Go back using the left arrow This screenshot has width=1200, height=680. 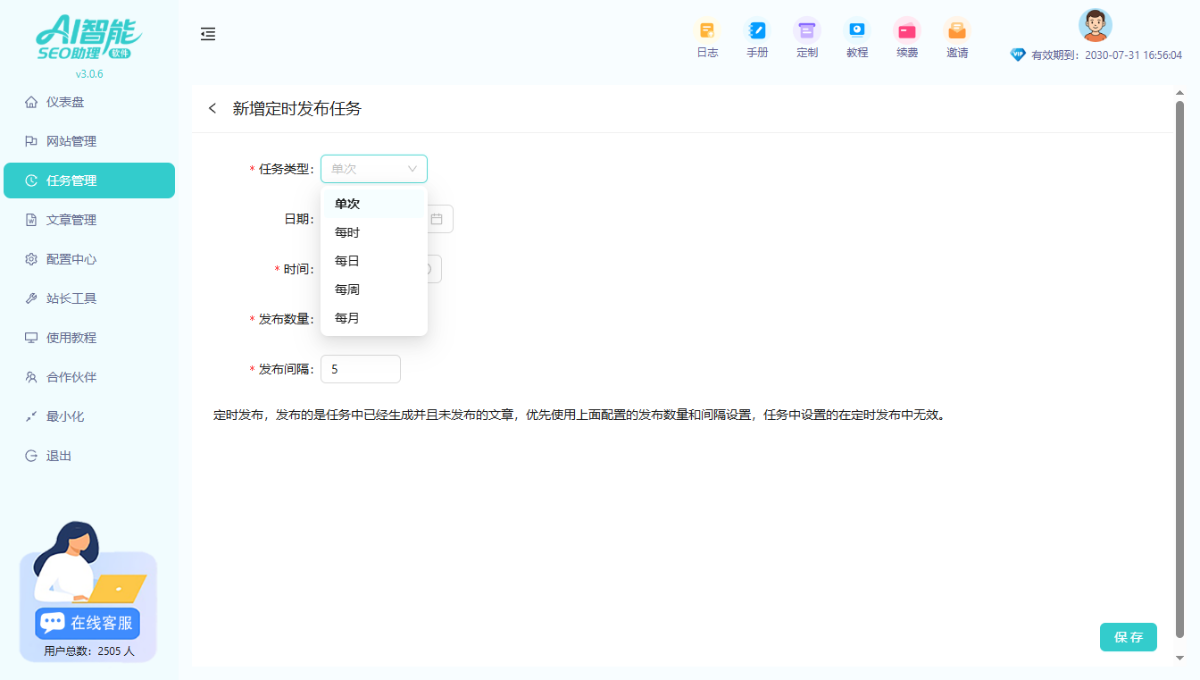click(x=212, y=108)
